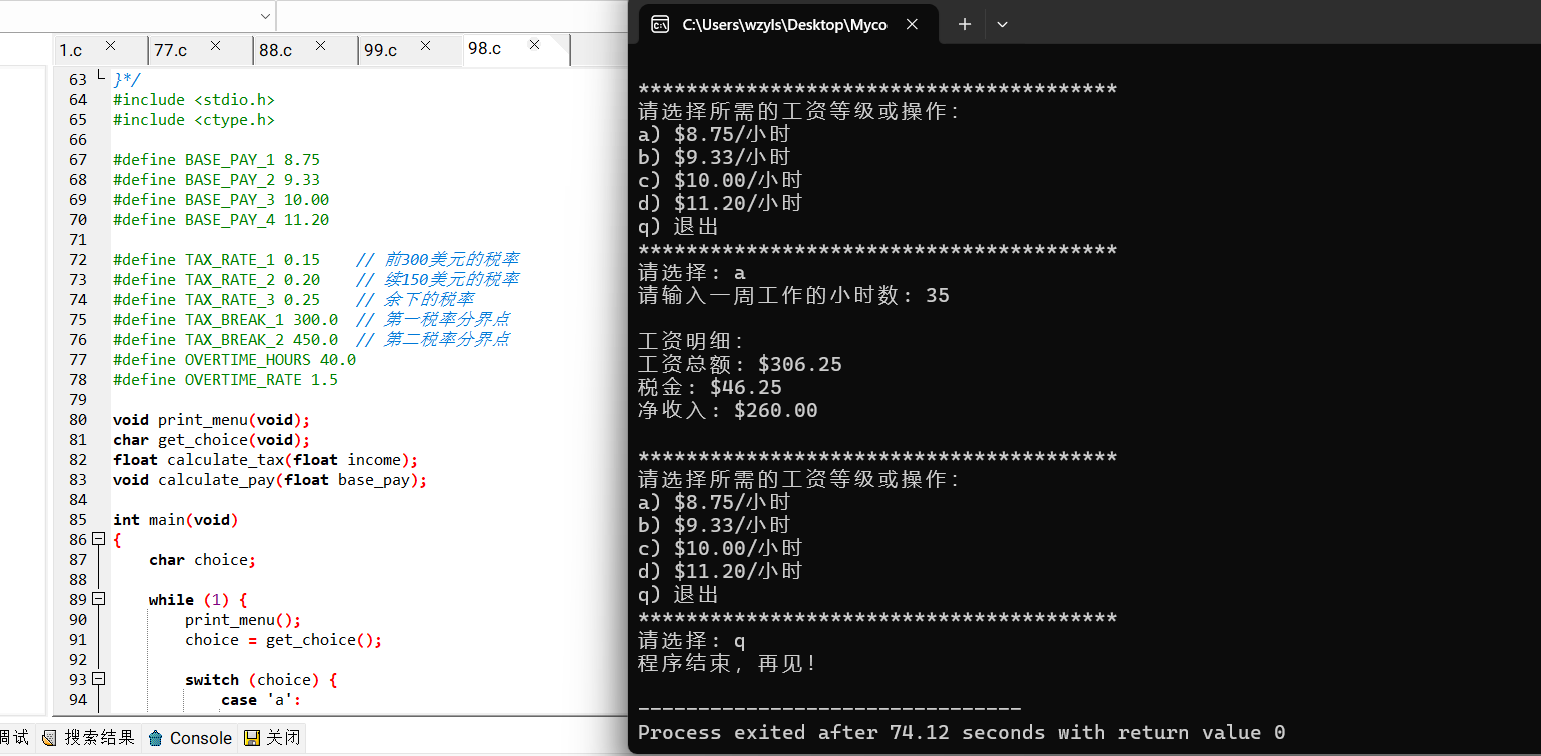Click 'Process exited after 74.12 seconds' line

pos(961,733)
